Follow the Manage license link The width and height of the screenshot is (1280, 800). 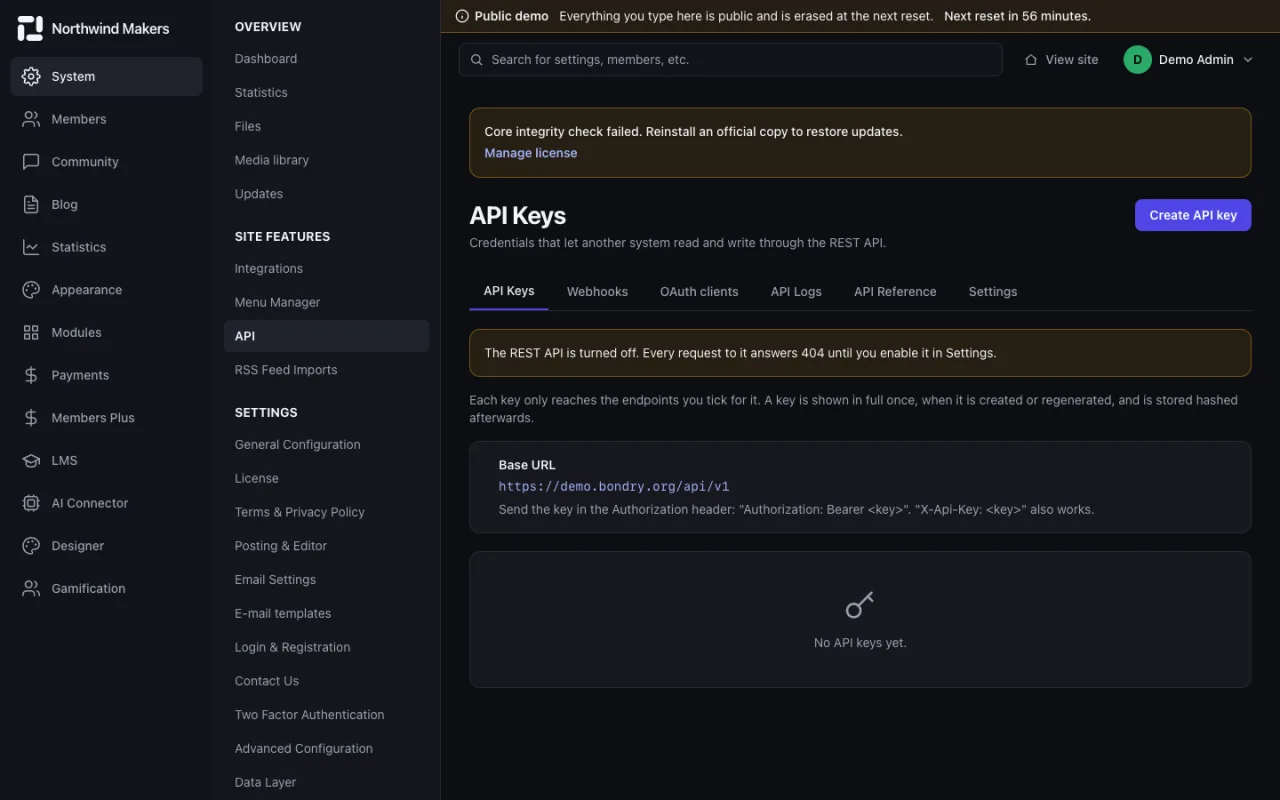click(531, 153)
